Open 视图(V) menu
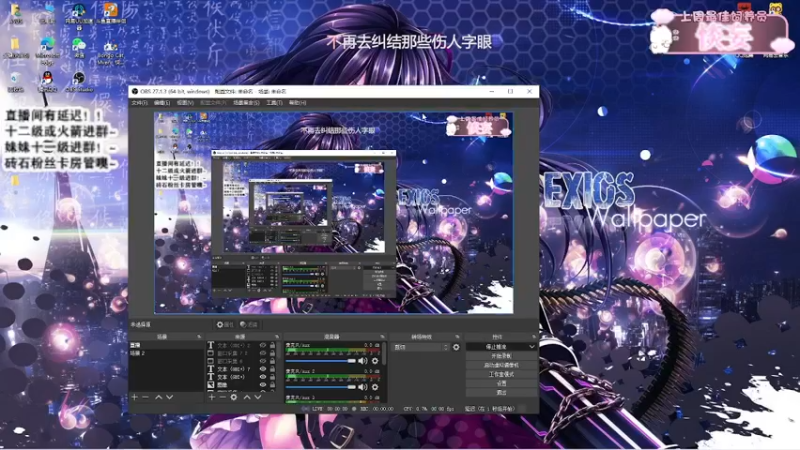This screenshot has height=450, width=800. tap(185, 103)
